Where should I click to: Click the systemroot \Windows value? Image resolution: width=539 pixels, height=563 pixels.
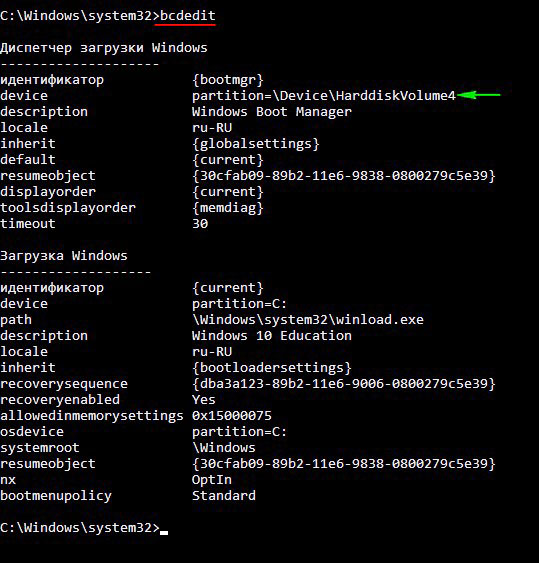pyautogui.click(x=224, y=447)
